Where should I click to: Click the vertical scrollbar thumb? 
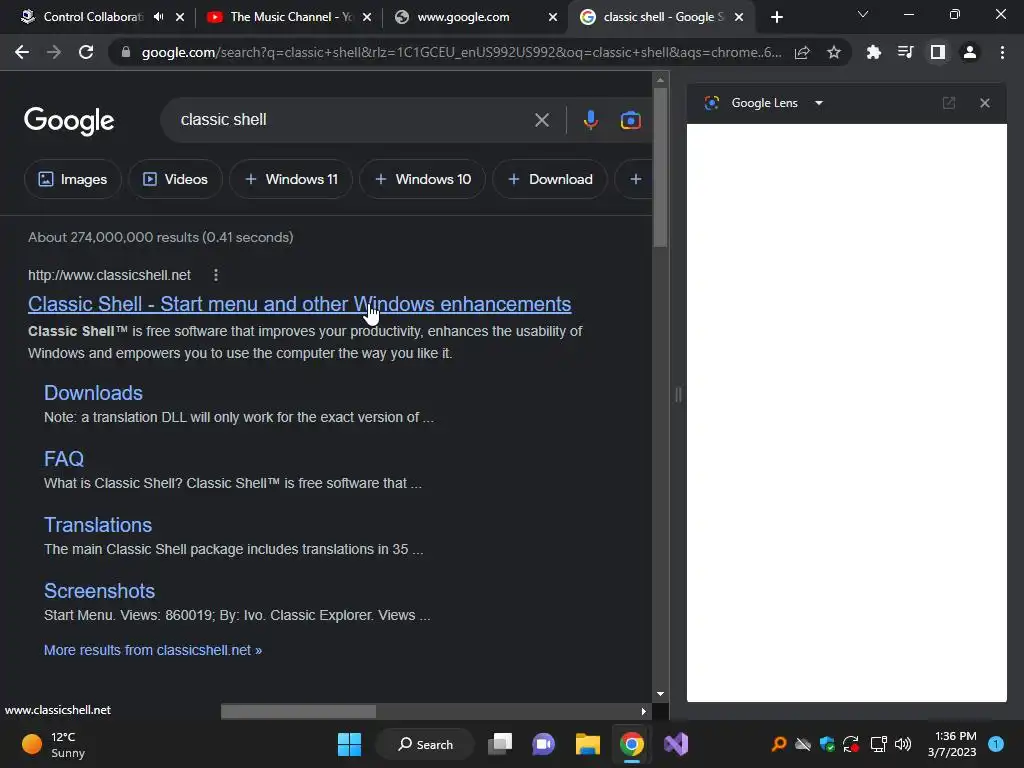coord(660,167)
